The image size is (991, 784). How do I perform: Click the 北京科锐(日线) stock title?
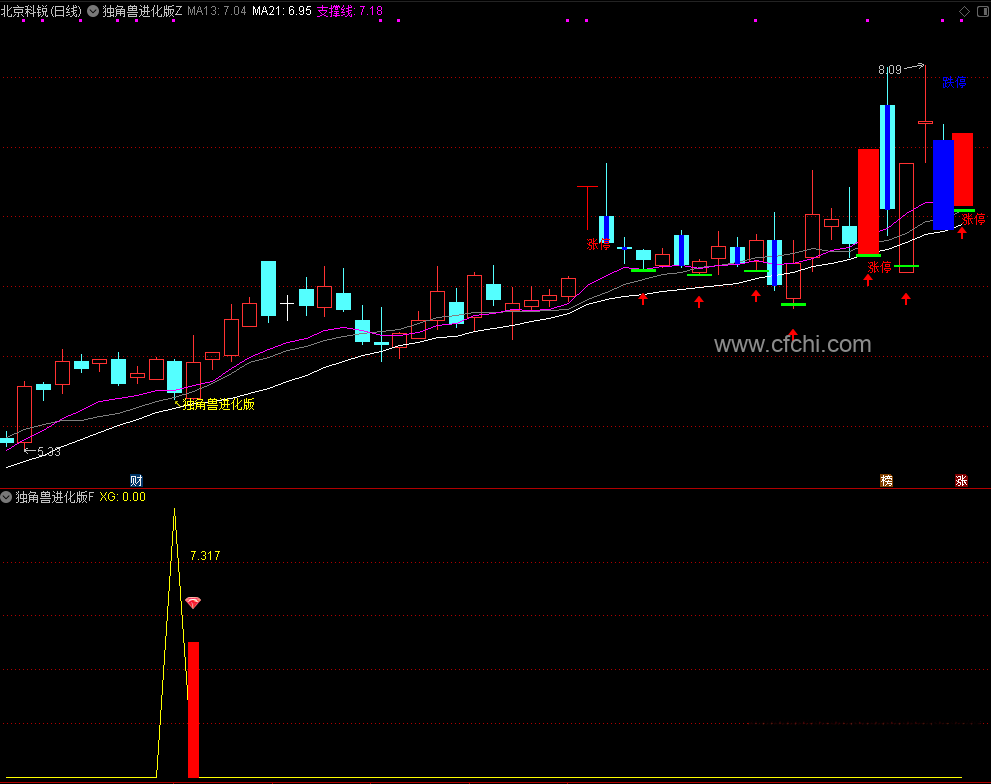click(41, 11)
